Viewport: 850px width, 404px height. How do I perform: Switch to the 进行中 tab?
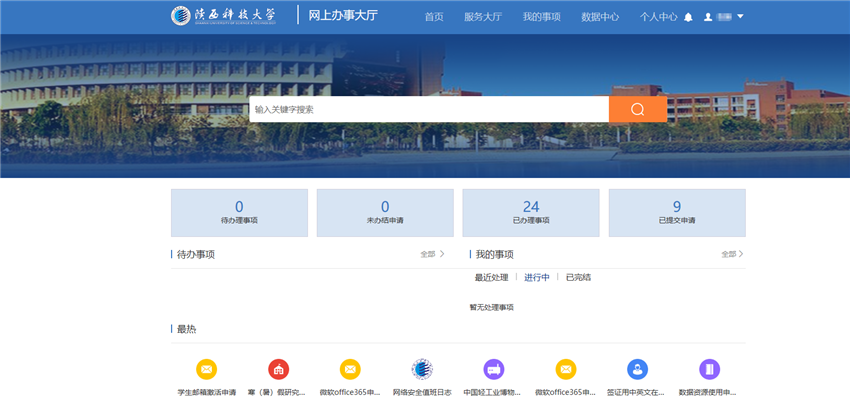[x=537, y=277]
